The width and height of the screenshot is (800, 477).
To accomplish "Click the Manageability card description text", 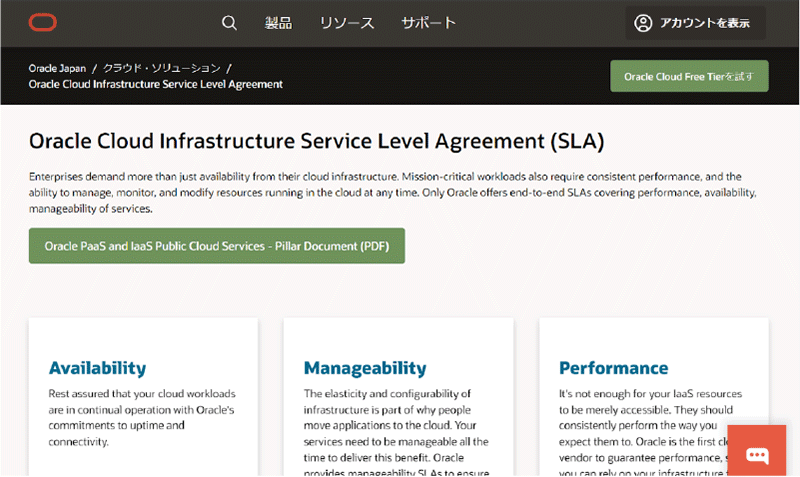I will point(395,430).
